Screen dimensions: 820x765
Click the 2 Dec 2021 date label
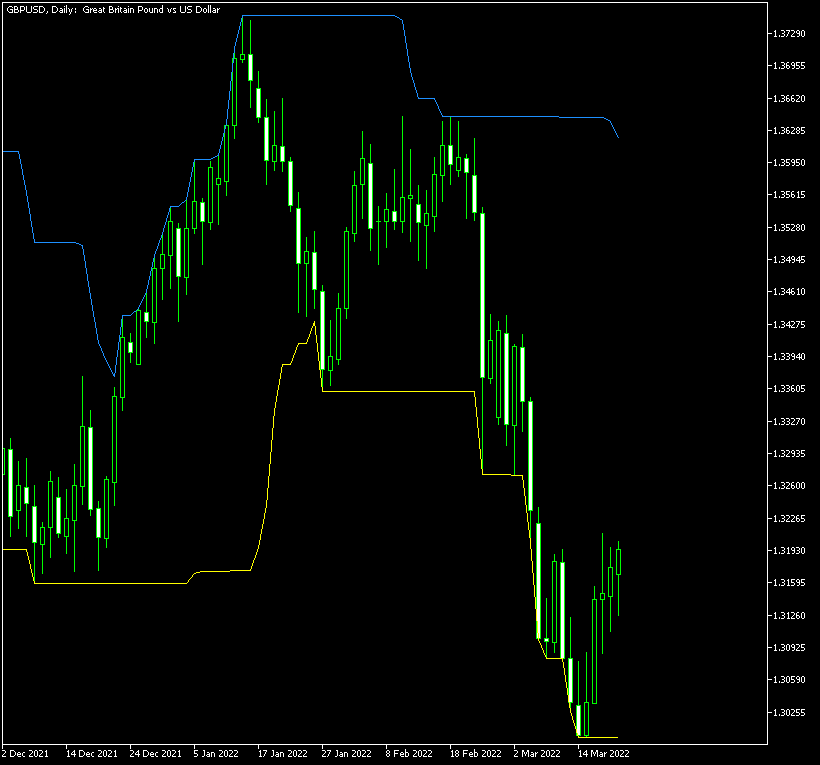point(26,753)
